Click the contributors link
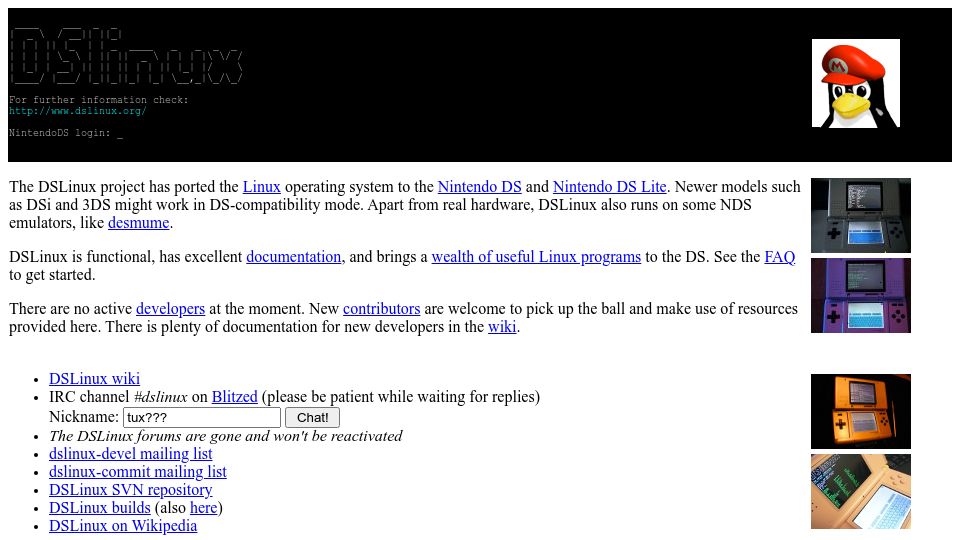This screenshot has width=960, height=540. click(x=381, y=309)
